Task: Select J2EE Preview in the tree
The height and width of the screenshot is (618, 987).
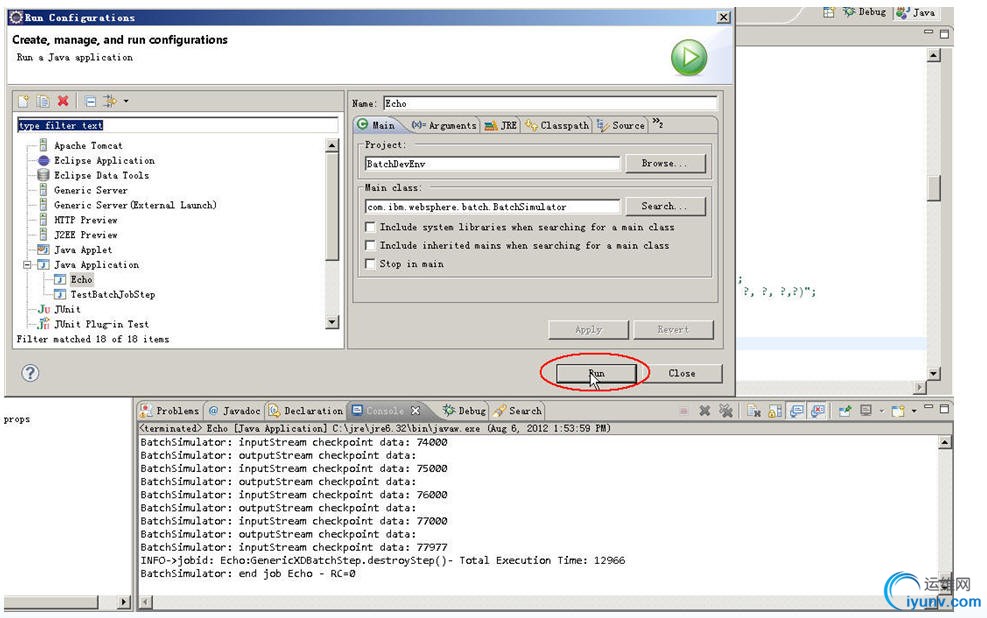Action: click(x=86, y=235)
